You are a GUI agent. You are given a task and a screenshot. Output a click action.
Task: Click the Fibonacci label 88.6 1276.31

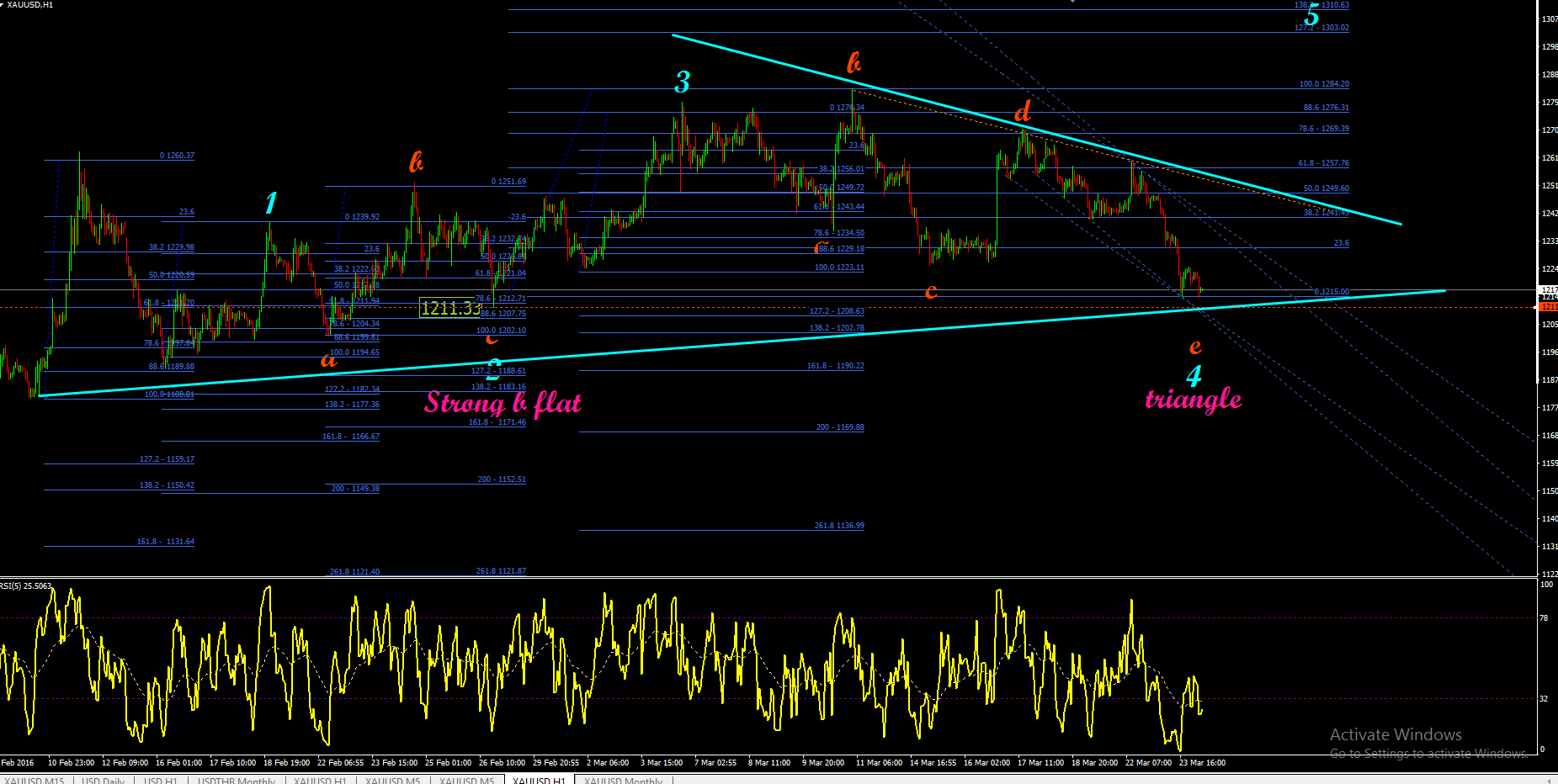pyautogui.click(x=1326, y=108)
